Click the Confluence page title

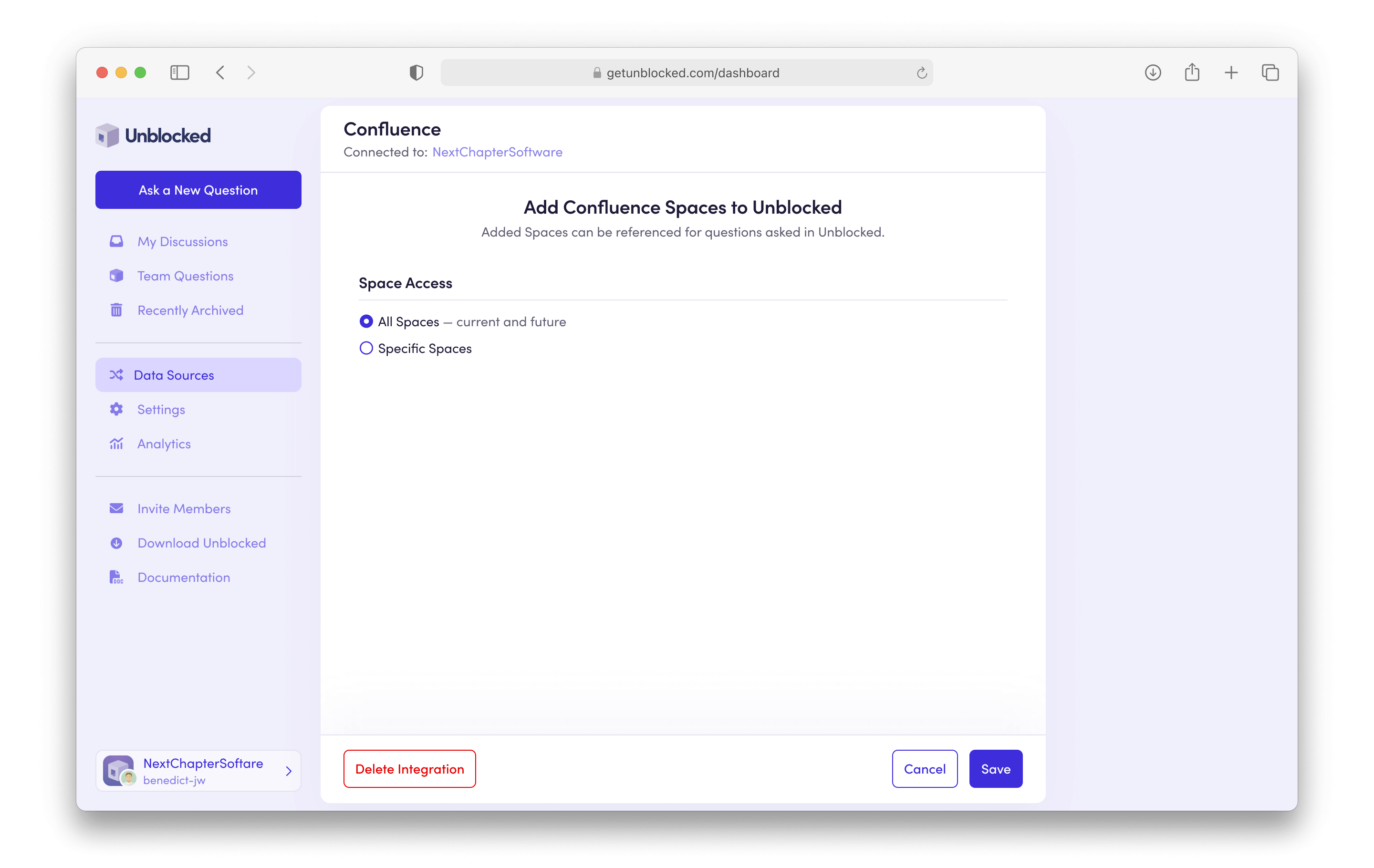[x=392, y=129]
